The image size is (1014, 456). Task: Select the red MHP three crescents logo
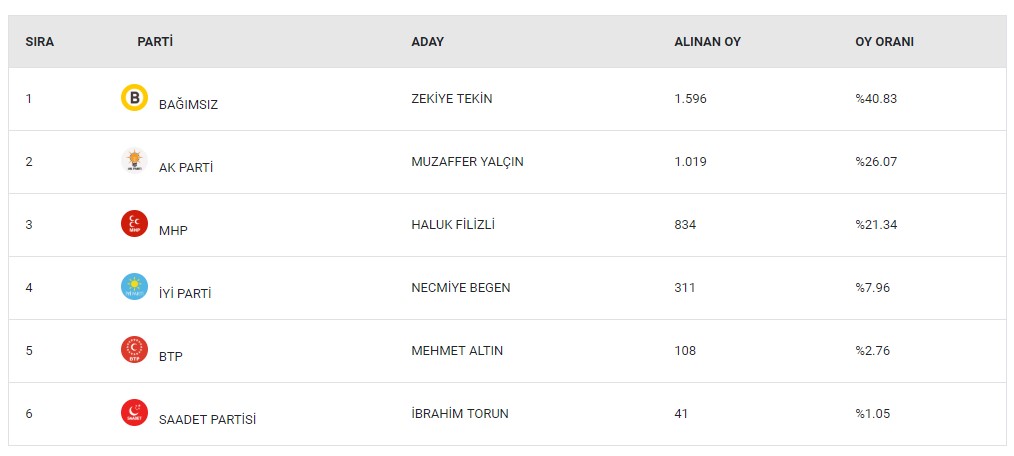pos(135,224)
